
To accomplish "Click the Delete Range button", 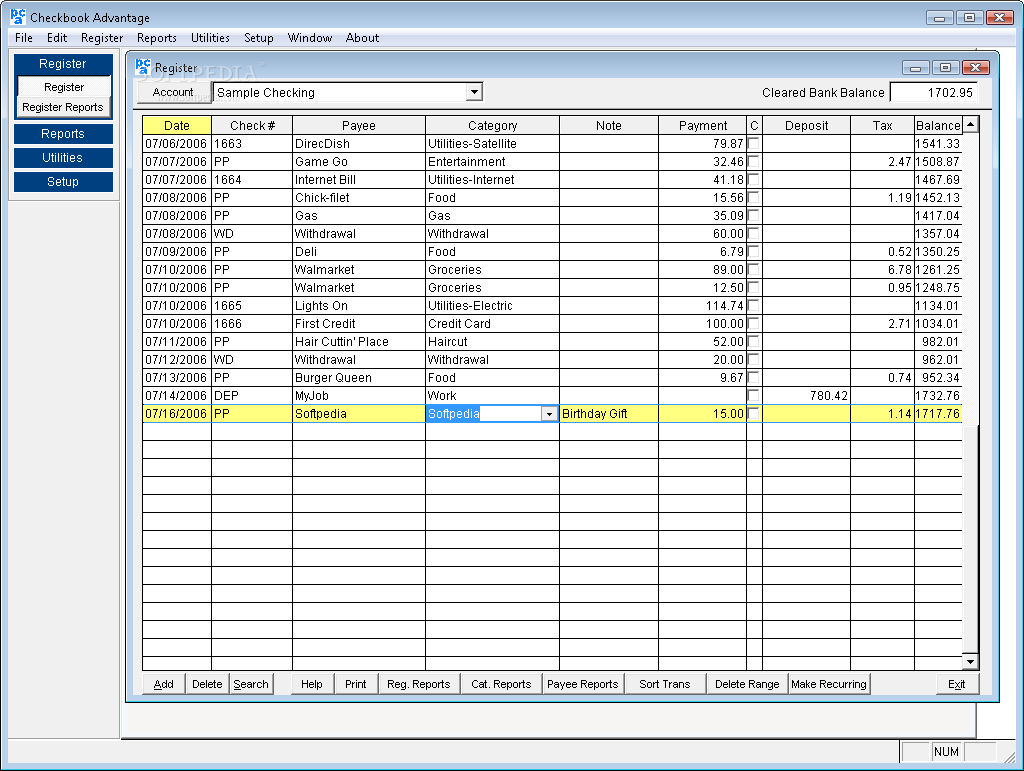I will (747, 684).
